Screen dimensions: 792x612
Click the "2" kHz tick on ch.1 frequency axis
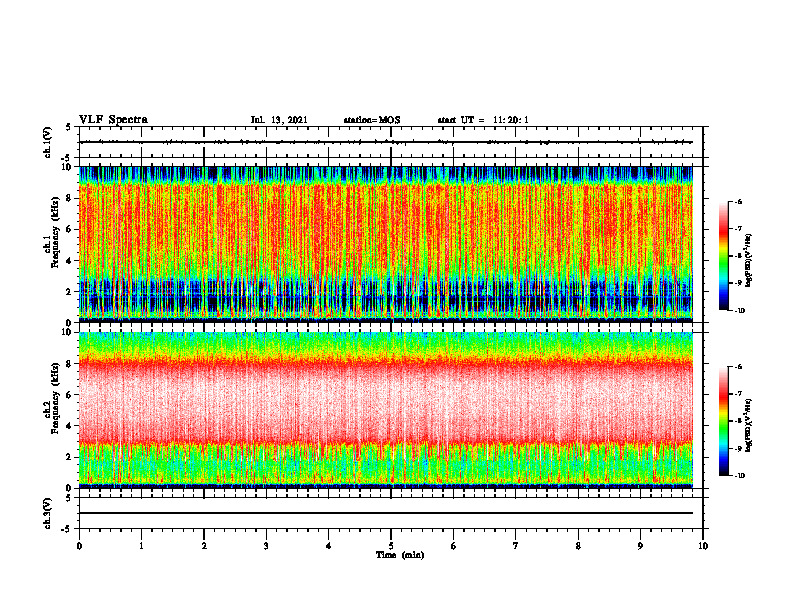click(70, 291)
